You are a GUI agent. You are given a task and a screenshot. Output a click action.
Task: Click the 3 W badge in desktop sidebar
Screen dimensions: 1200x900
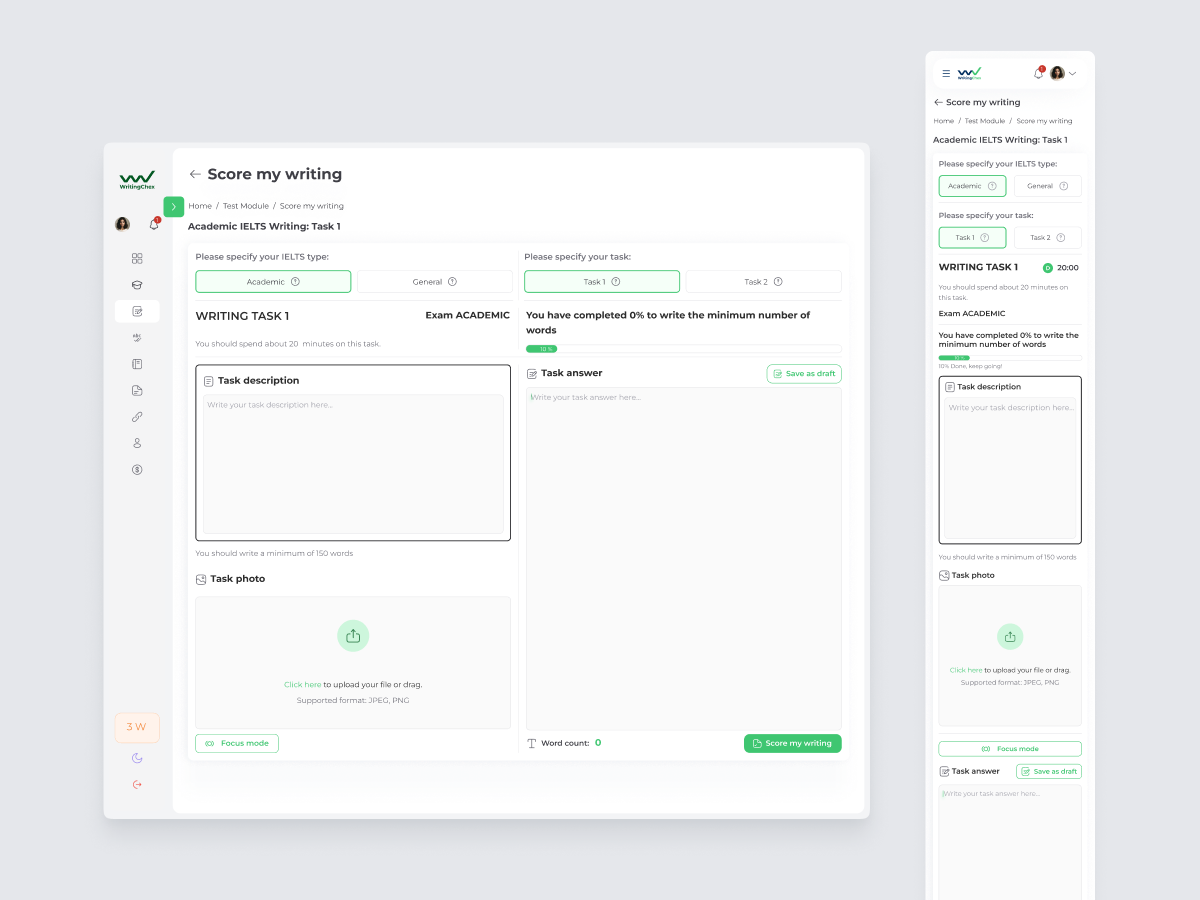pos(137,727)
